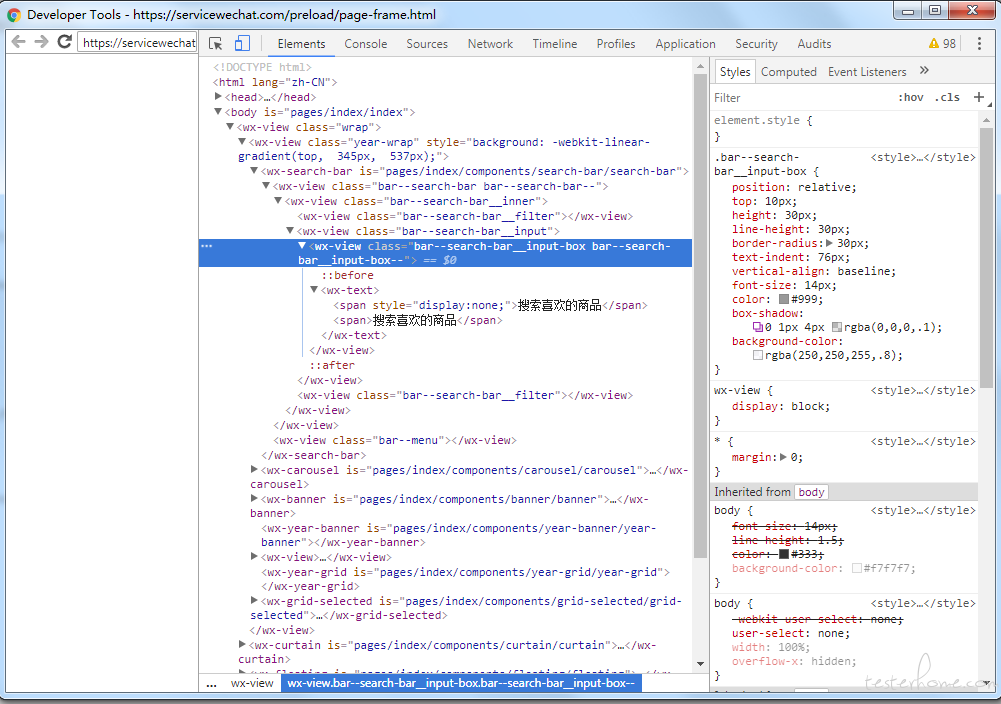1001x704 pixels.
Task: Open the box-shadow editor icon
Action: pyautogui.click(x=758, y=327)
